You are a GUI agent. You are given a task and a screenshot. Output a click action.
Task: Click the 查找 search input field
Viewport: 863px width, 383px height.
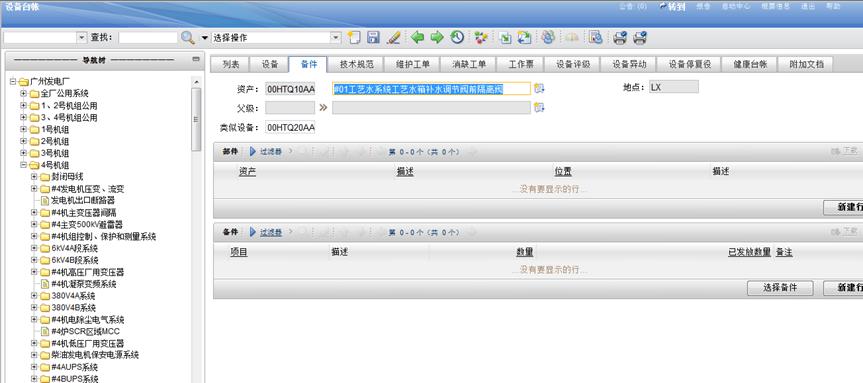point(148,37)
